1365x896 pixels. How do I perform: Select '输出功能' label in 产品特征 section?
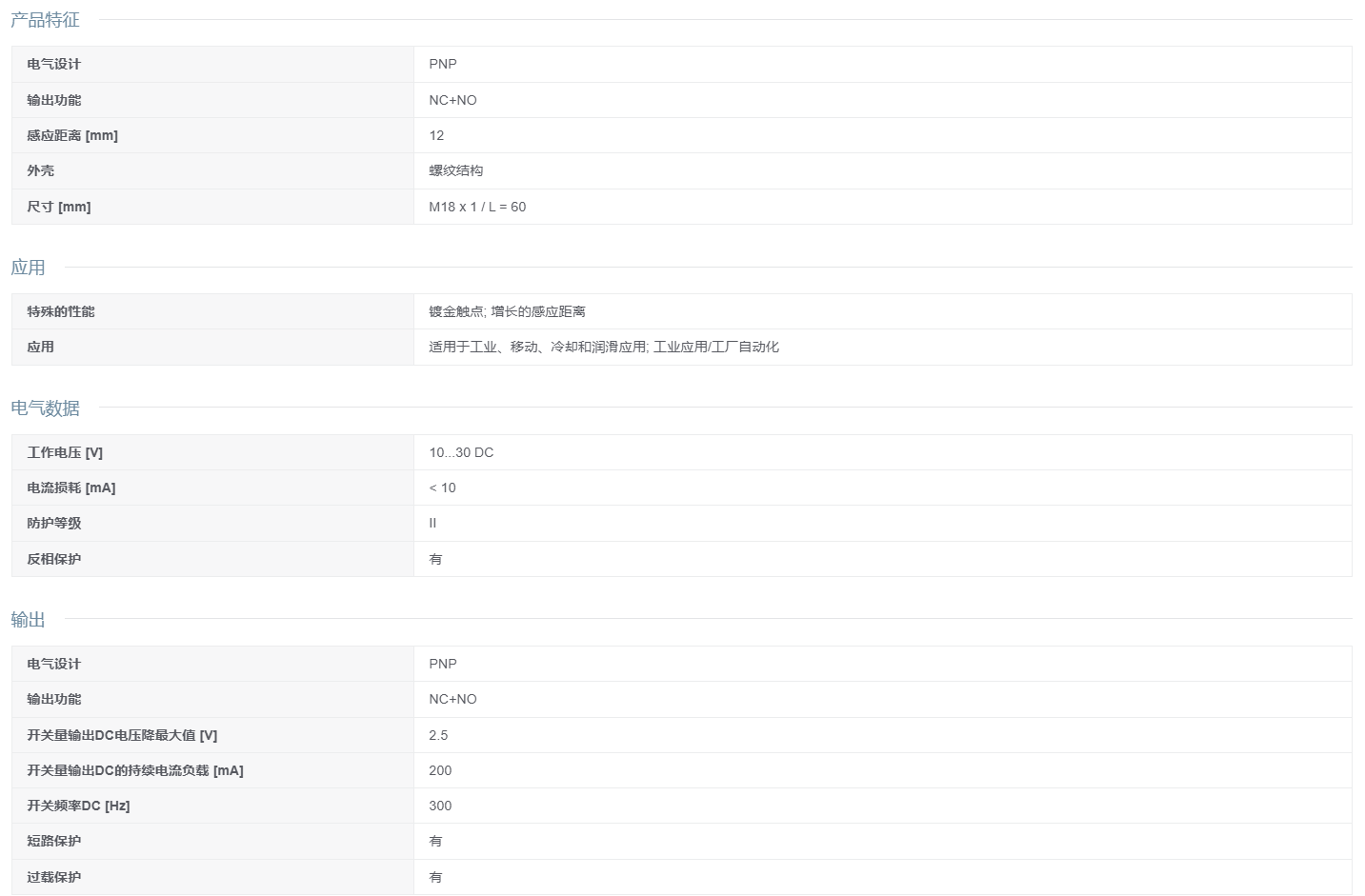point(54,100)
